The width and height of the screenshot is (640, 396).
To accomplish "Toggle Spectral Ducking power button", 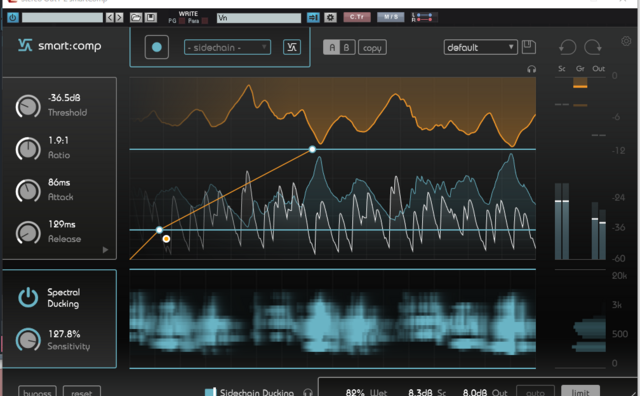I will coord(28,297).
